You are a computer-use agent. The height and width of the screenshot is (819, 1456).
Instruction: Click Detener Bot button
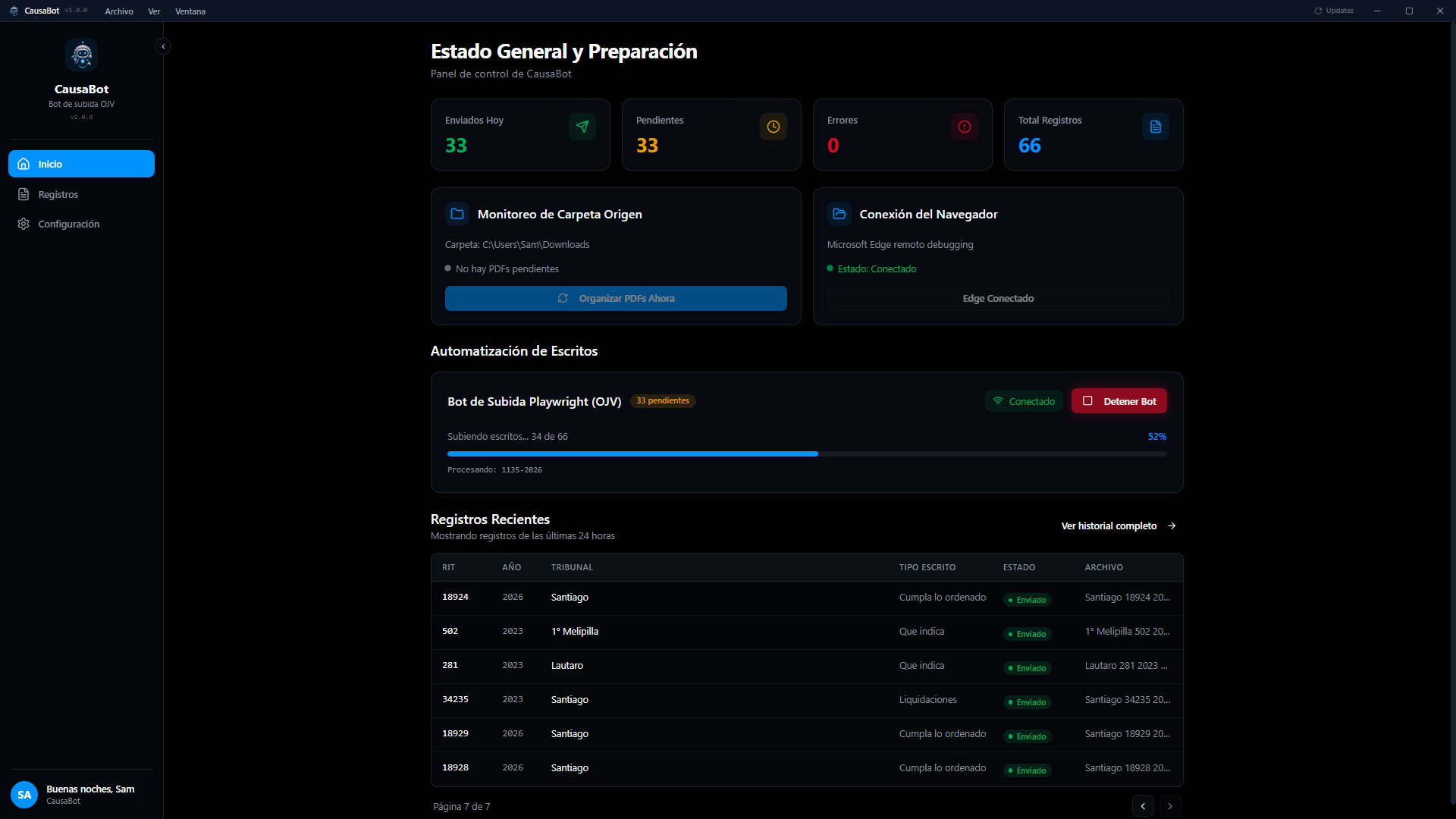point(1119,401)
